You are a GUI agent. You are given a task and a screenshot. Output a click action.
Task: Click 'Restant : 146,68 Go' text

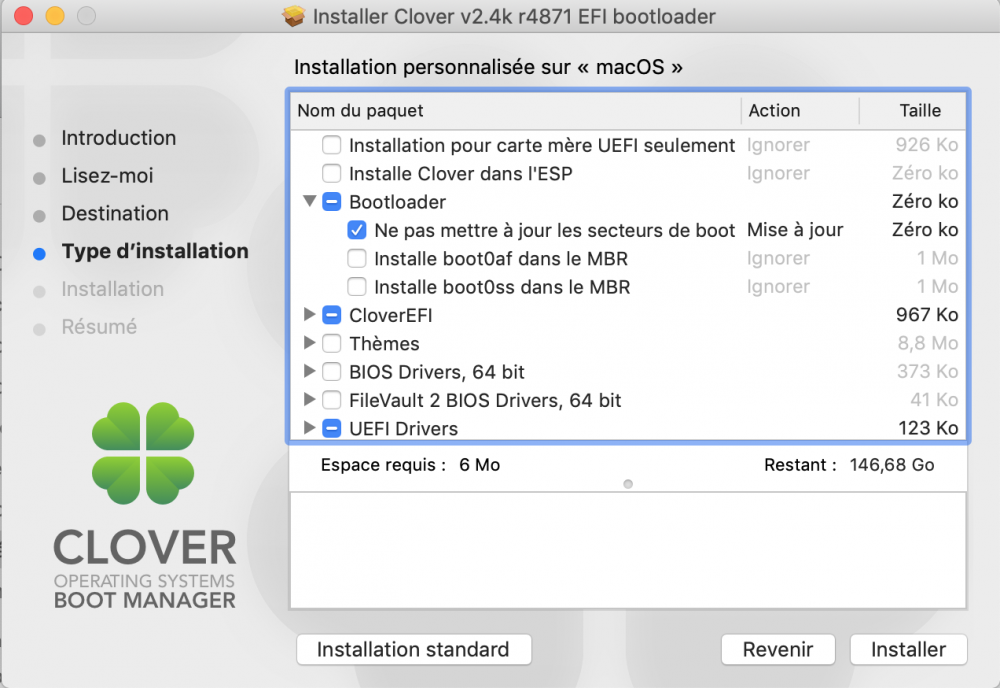coord(849,465)
